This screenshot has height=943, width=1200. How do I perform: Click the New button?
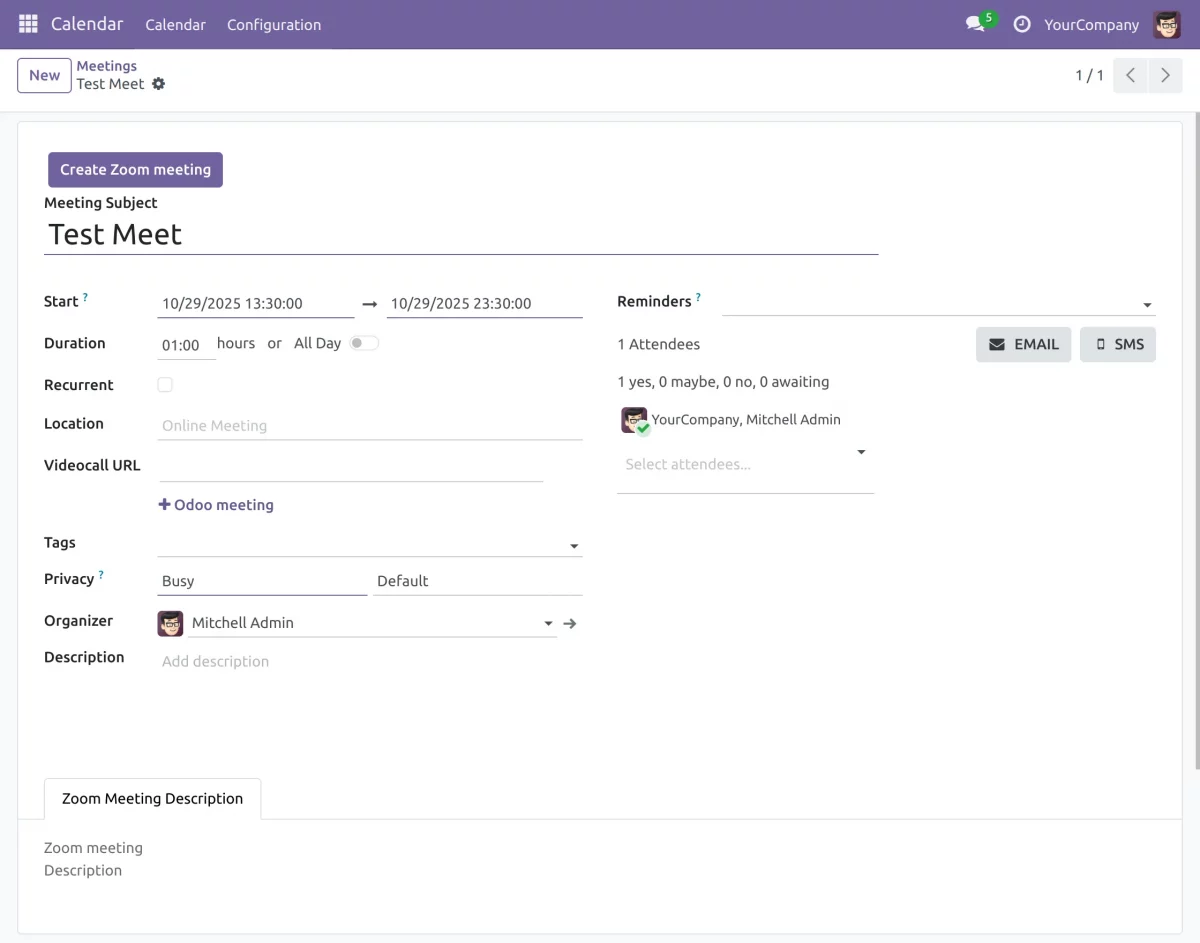click(x=44, y=75)
